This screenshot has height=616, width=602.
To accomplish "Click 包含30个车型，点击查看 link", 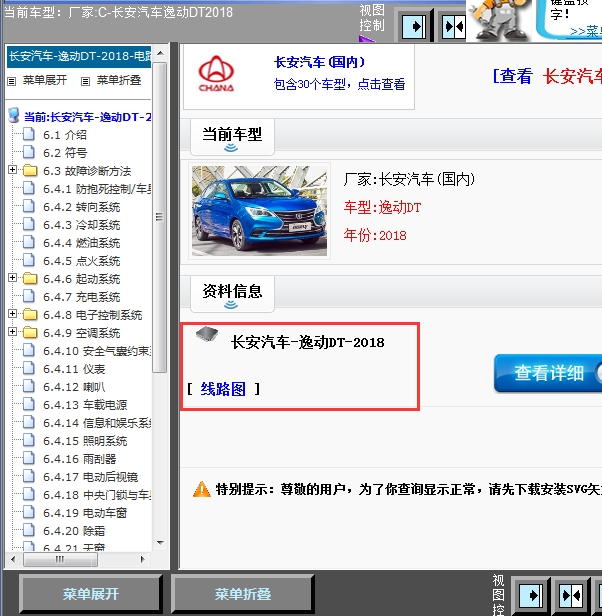I will (x=339, y=84).
